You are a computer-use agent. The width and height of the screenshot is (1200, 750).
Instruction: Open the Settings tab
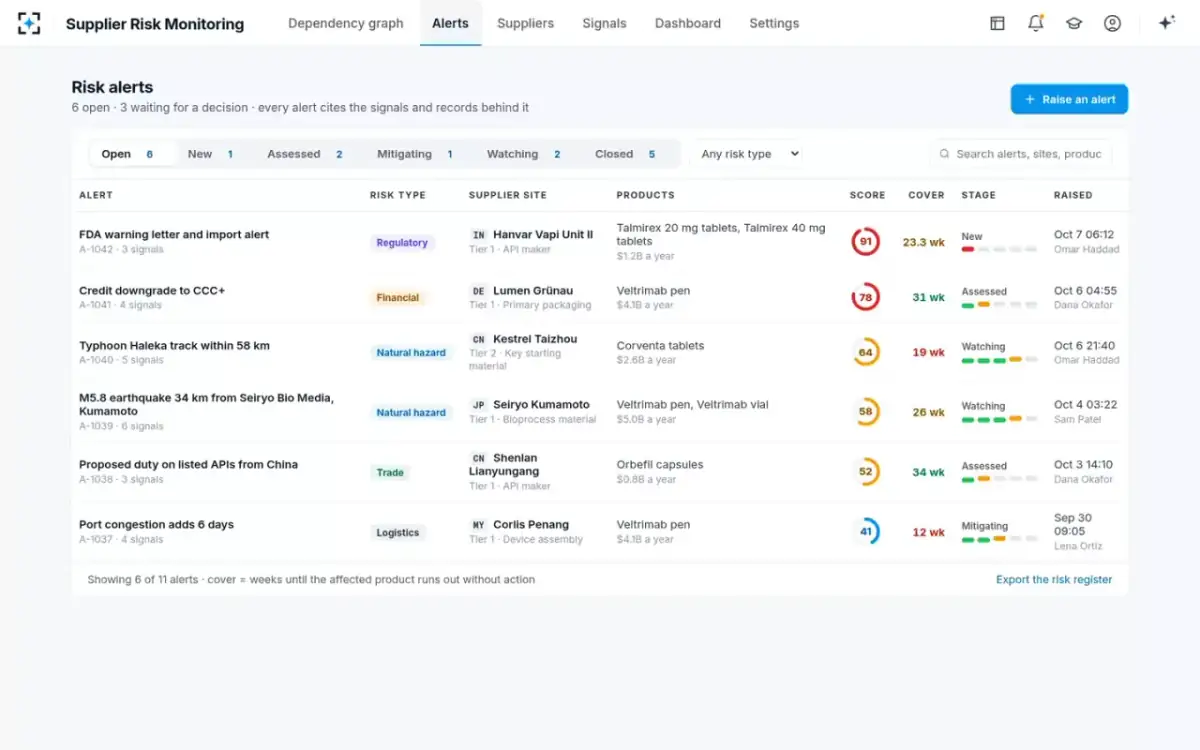click(x=774, y=23)
